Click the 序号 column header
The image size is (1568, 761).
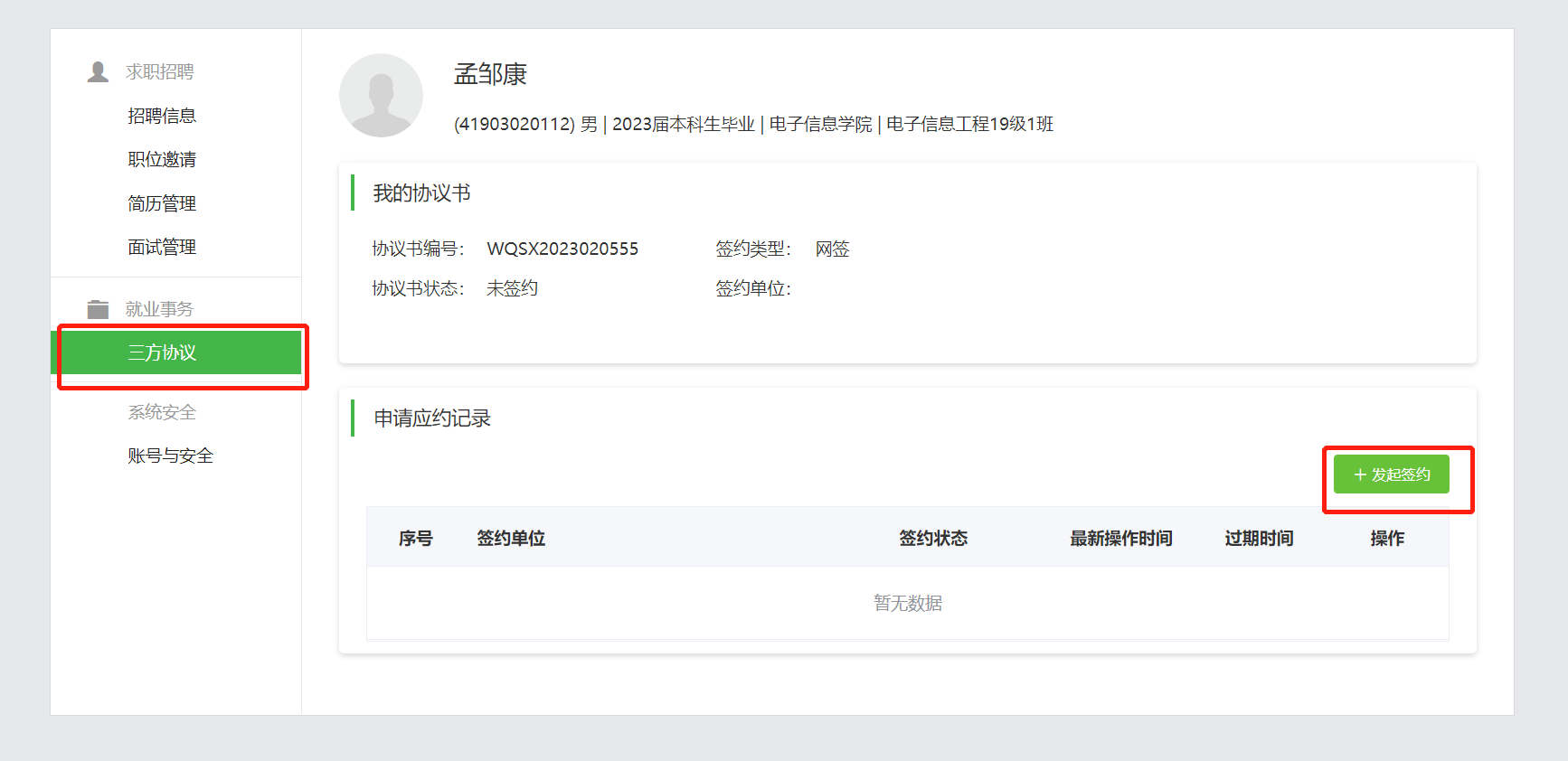pos(415,539)
